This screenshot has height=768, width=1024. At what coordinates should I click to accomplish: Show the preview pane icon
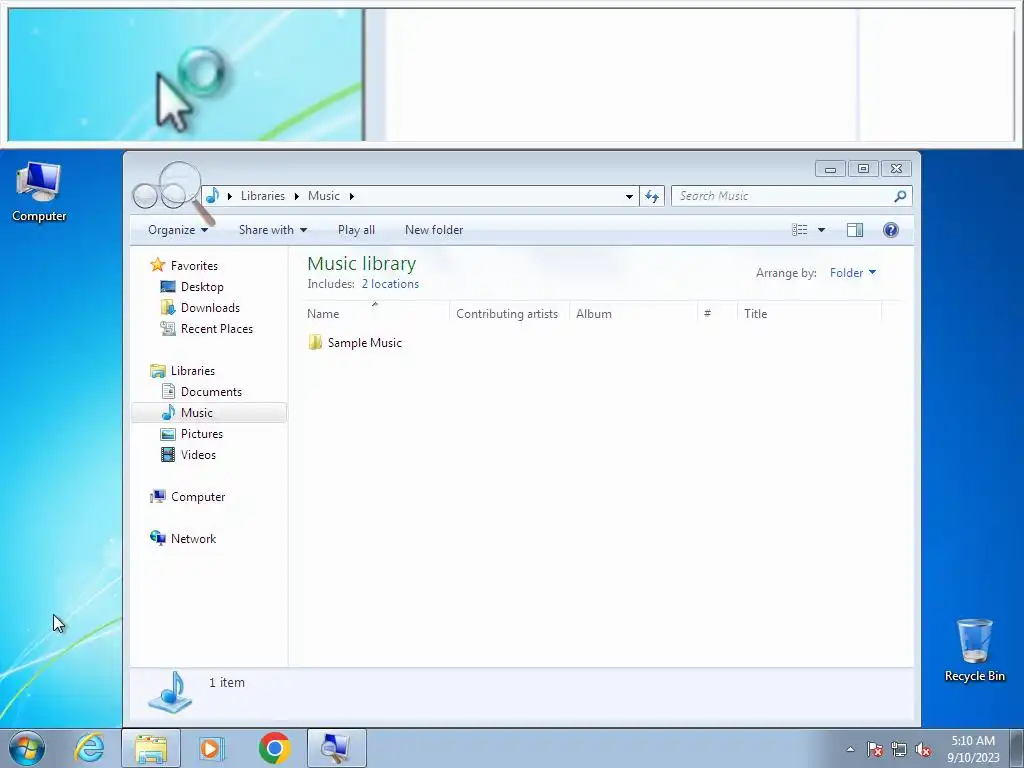pyautogui.click(x=855, y=230)
